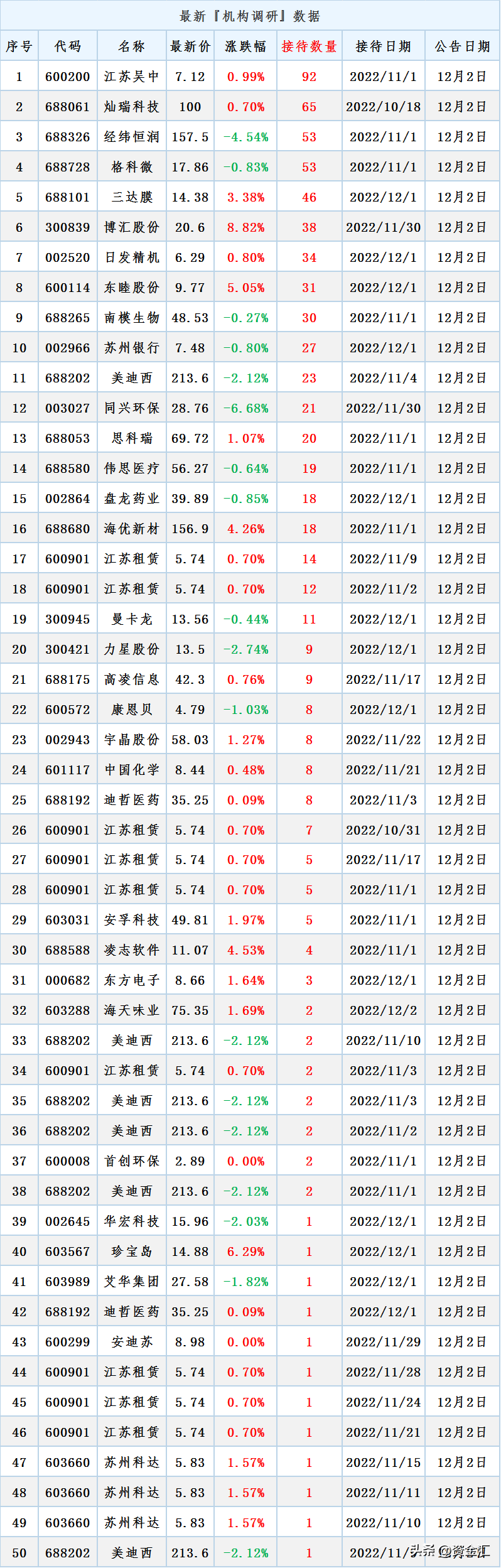Click the red 接待数量 column header
501x1568 pixels.
click(x=310, y=46)
